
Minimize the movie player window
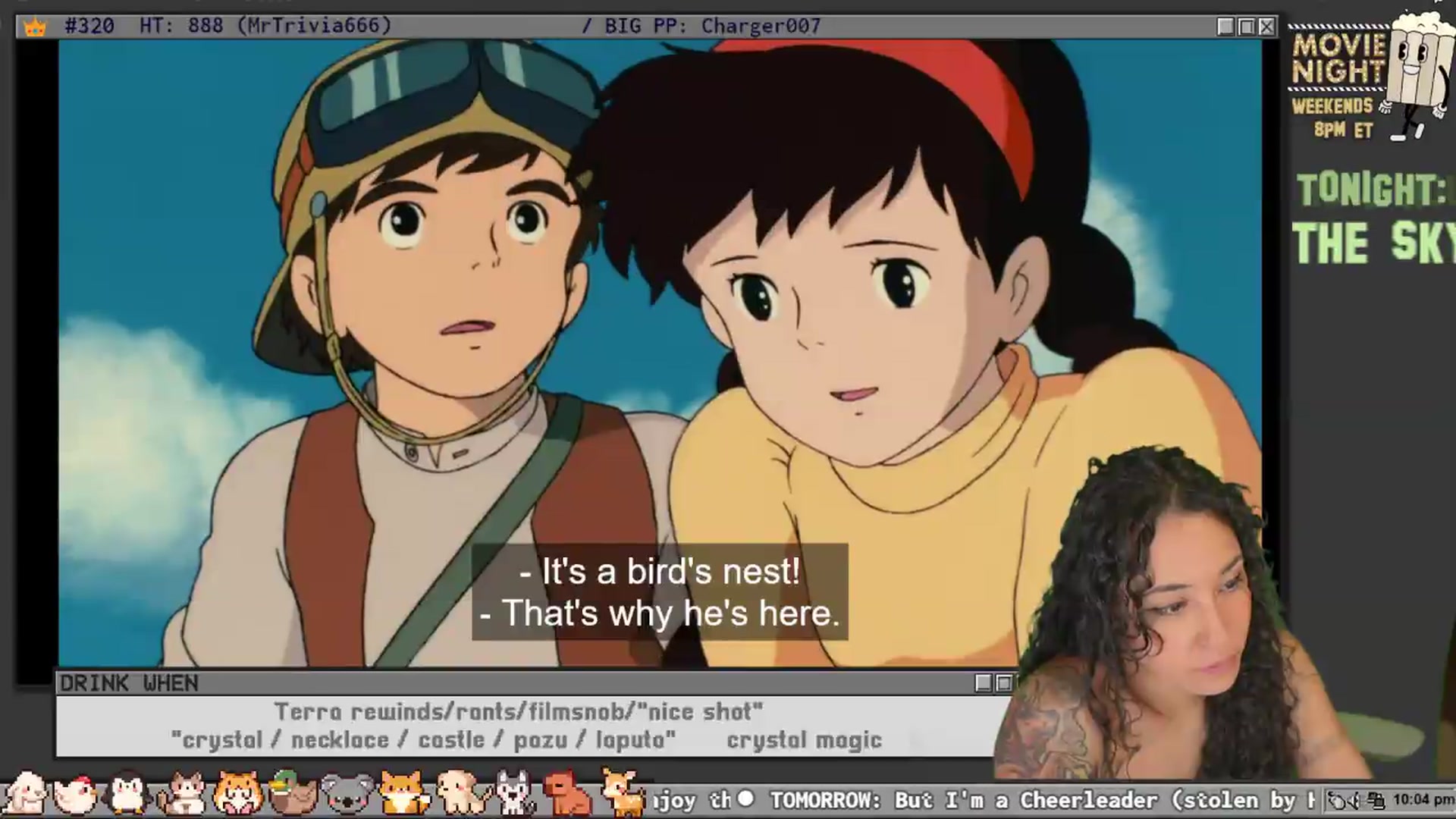[x=1225, y=27]
